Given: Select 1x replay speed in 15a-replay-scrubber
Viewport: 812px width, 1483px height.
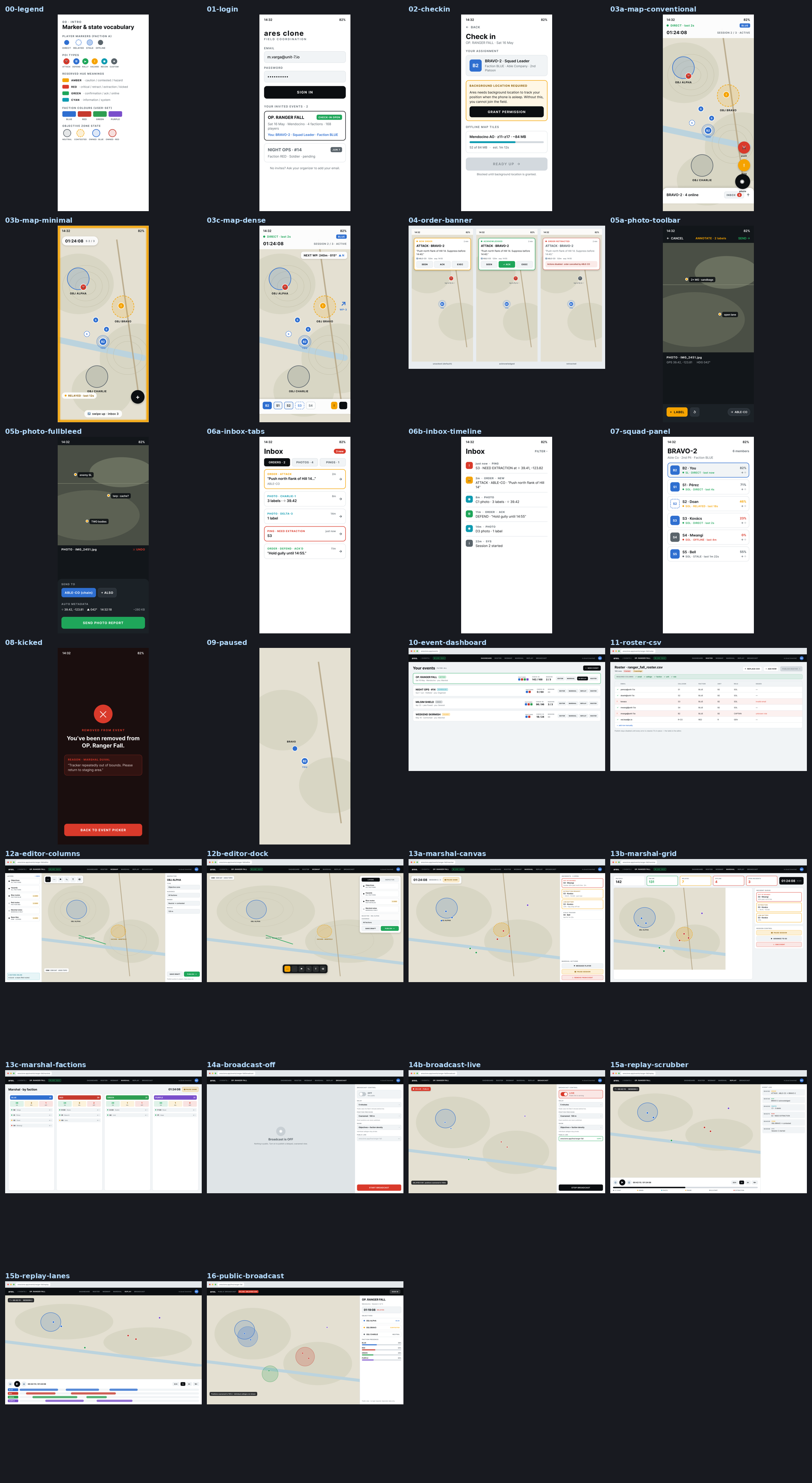Looking at the screenshot, I should click(x=742, y=1183).
